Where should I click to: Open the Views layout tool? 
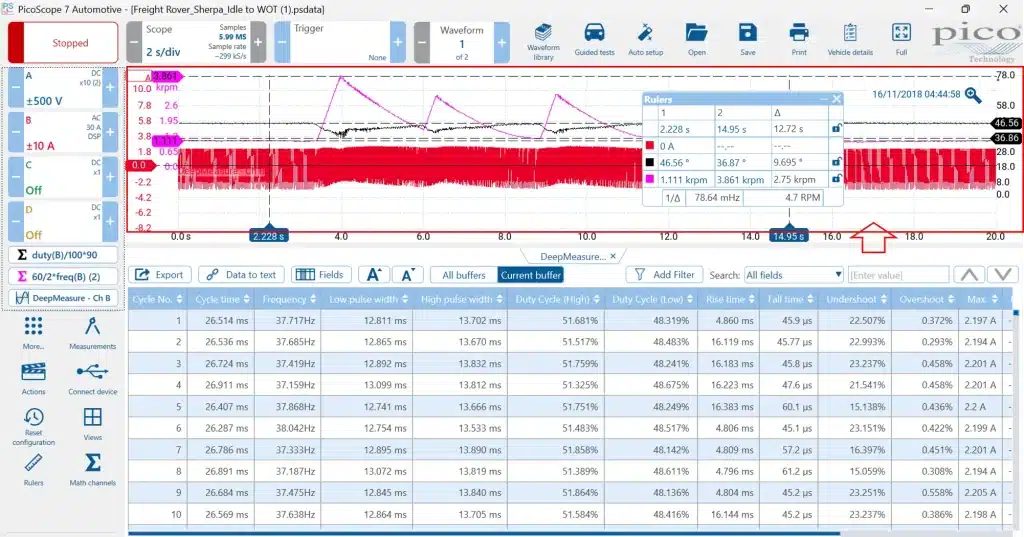point(92,424)
